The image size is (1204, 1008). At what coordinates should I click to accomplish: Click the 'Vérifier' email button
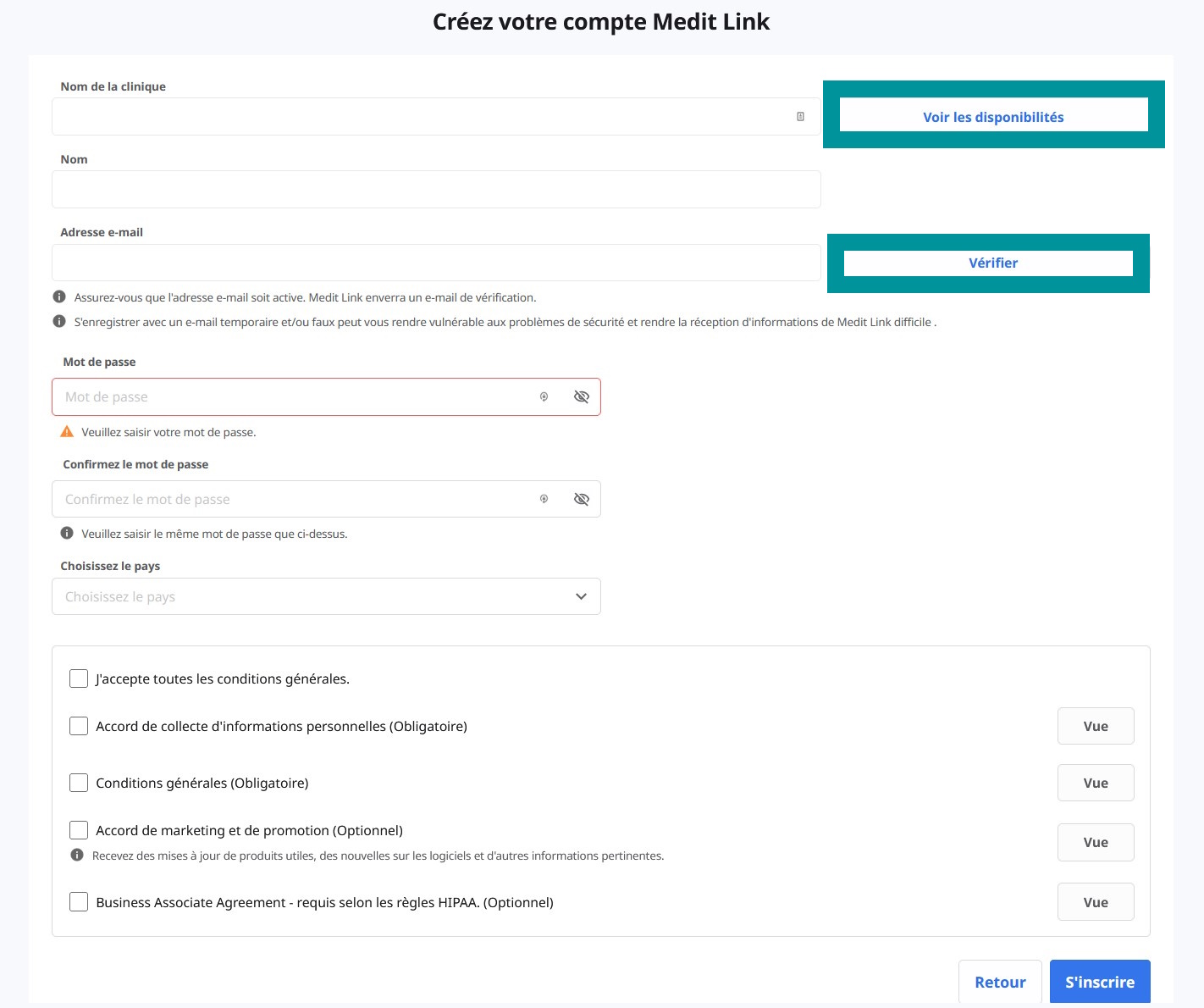click(x=988, y=263)
